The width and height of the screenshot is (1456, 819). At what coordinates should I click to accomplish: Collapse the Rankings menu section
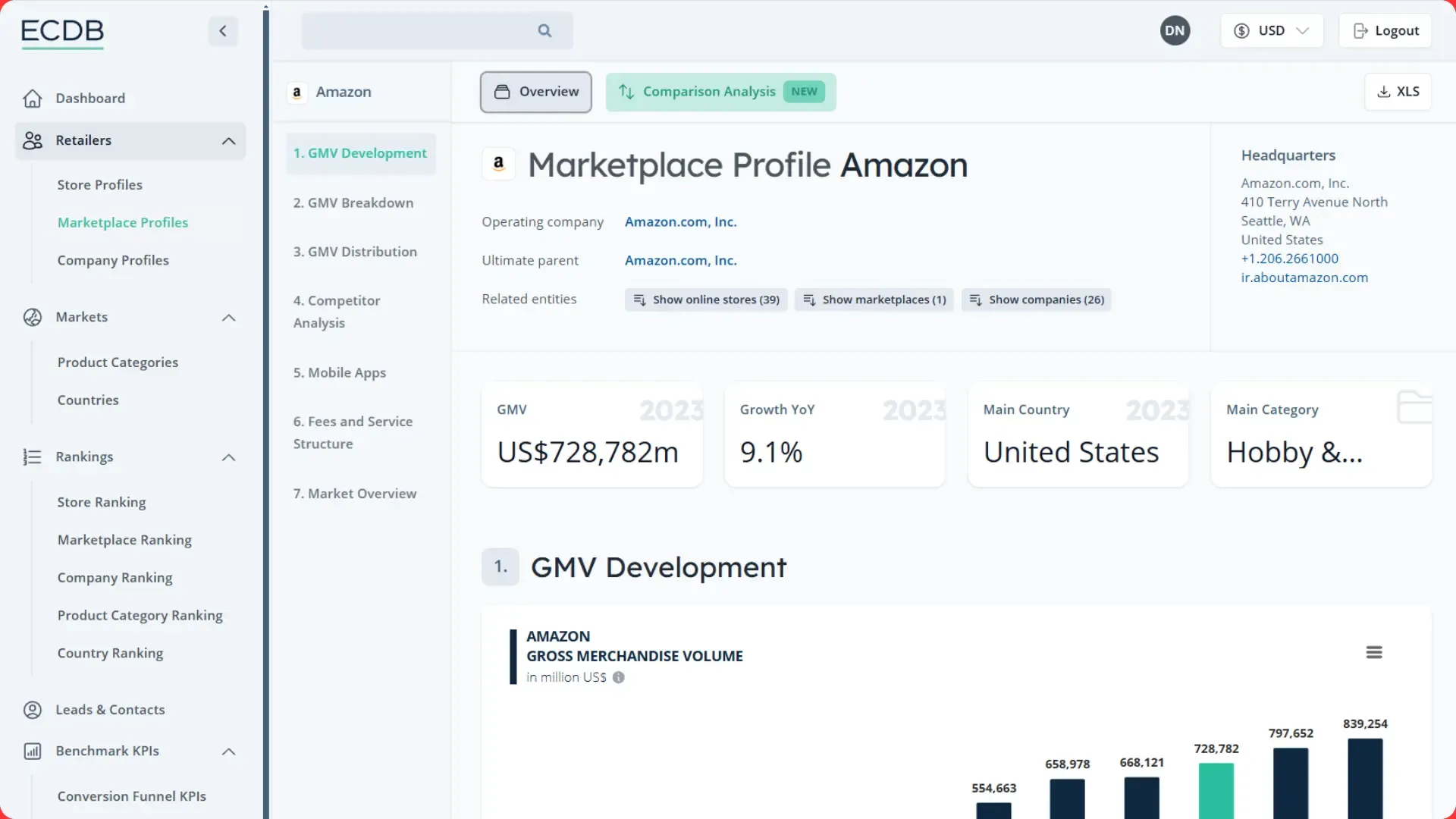click(x=228, y=457)
